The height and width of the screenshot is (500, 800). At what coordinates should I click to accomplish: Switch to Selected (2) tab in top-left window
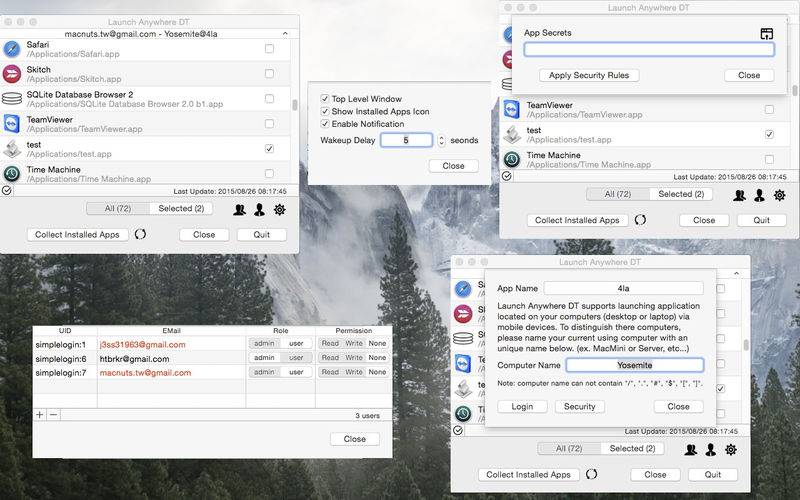click(x=181, y=209)
